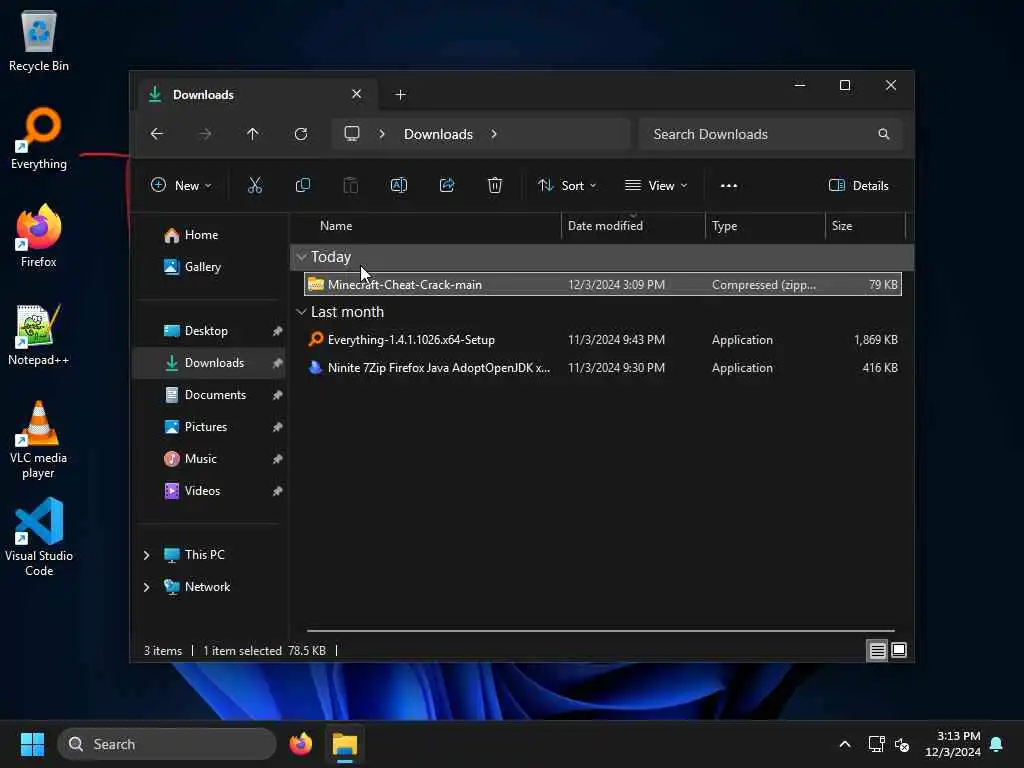Viewport: 1024px width, 768px height.
Task: Click the pin icon next to Videos
Action: click(278, 491)
